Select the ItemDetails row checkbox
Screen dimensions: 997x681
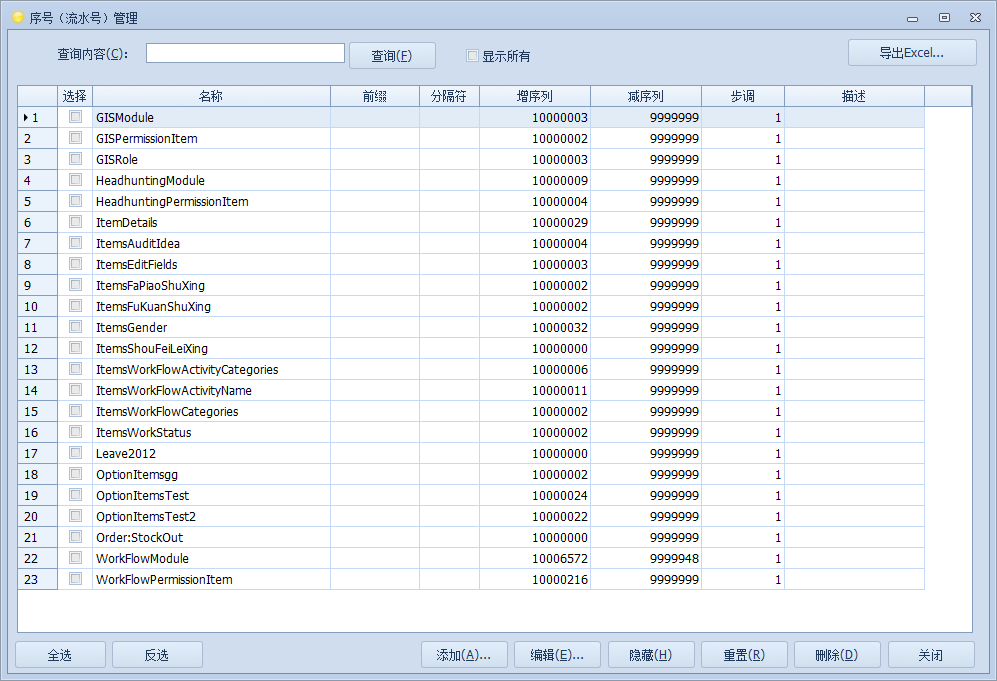click(x=76, y=222)
